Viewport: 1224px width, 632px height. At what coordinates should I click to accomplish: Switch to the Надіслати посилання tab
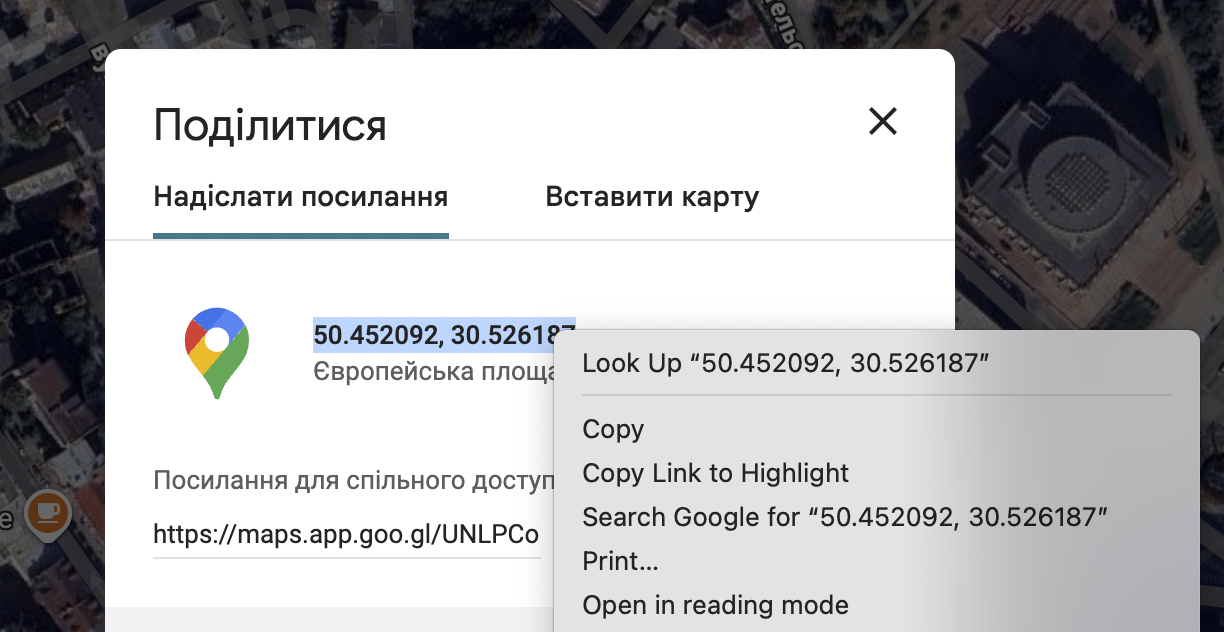[301, 196]
